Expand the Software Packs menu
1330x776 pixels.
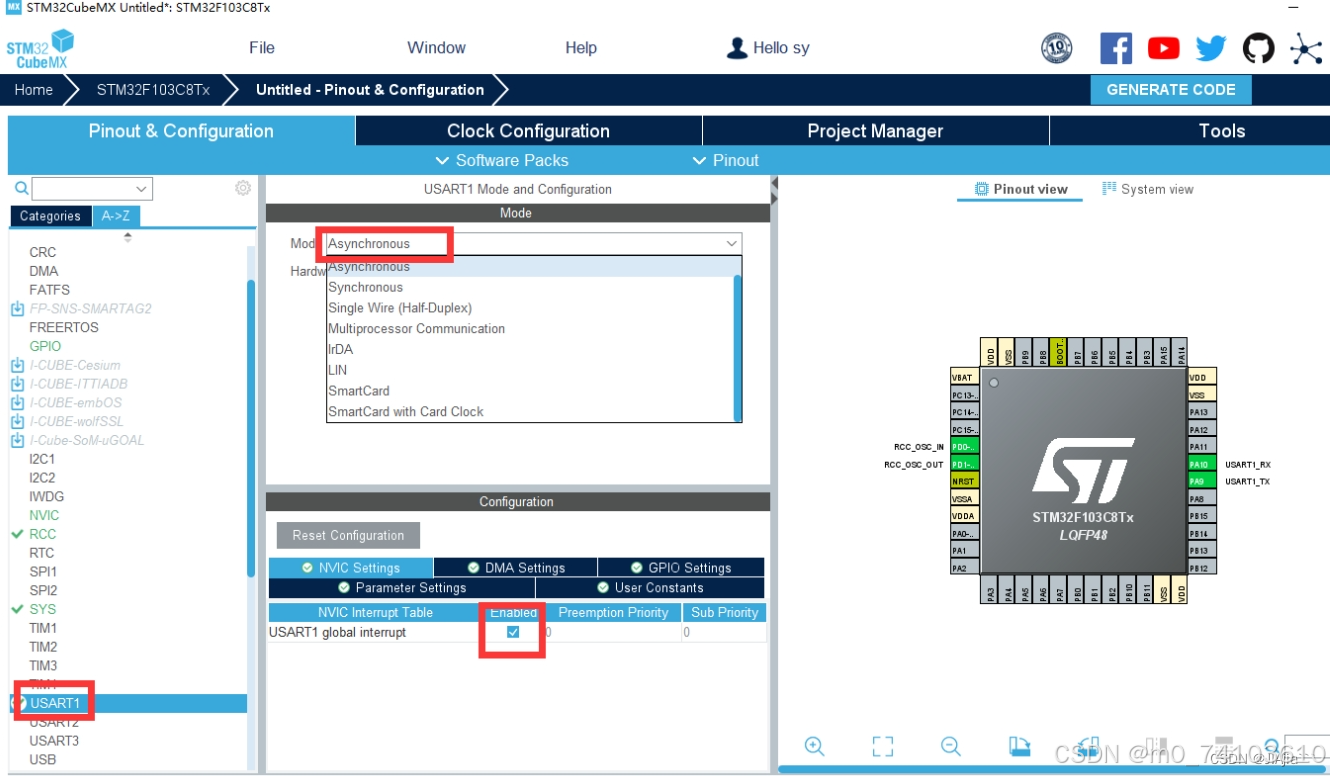(502, 160)
